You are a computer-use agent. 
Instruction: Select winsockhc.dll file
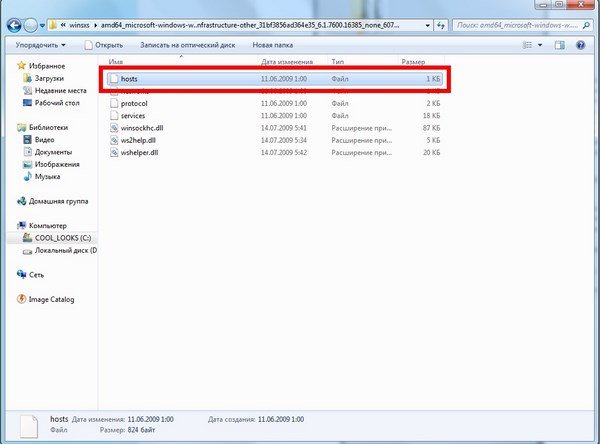pos(142,128)
